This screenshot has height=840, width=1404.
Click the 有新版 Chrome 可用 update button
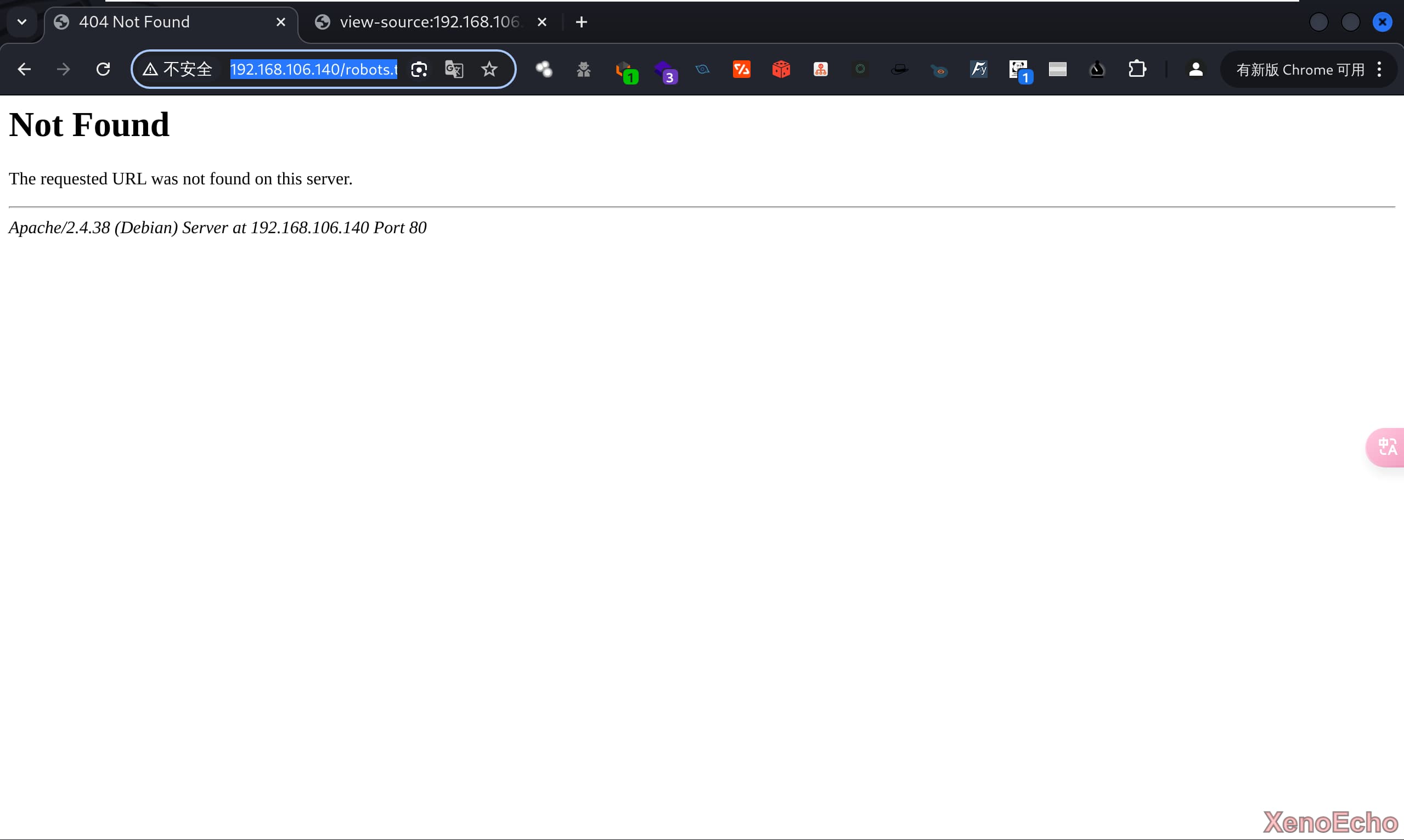(1300, 70)
